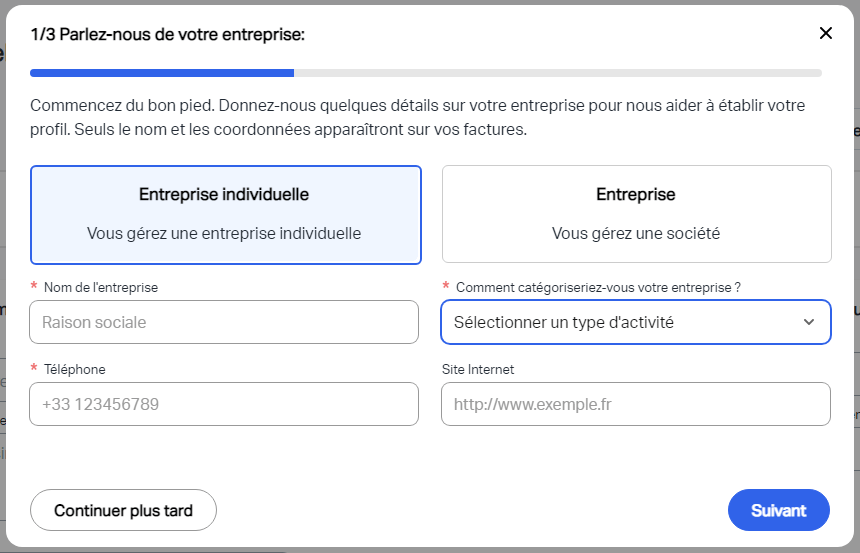Viewport: 860px width, 553px height.
Task: Close the business setup dialog
Action: pyautogui.click(x=825, y=33)
